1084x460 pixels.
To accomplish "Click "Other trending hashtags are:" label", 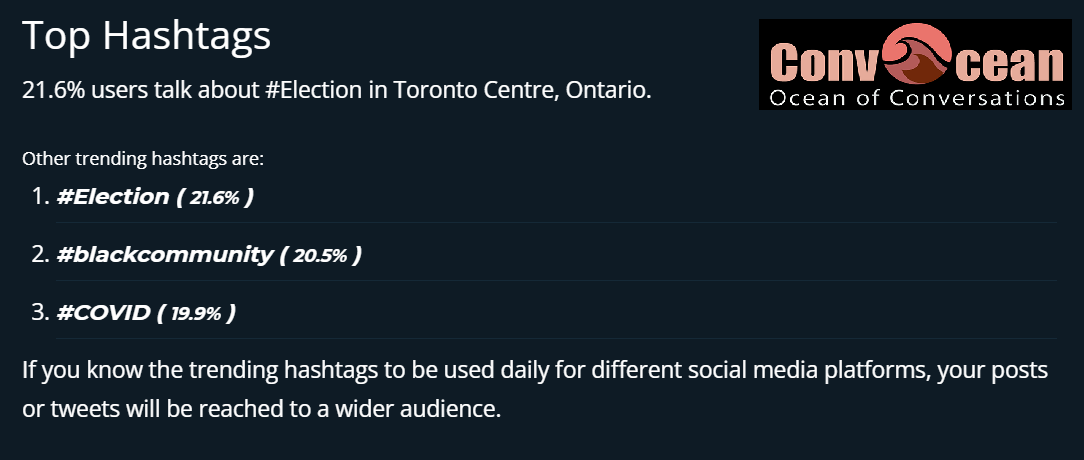I will coord(142,158).
